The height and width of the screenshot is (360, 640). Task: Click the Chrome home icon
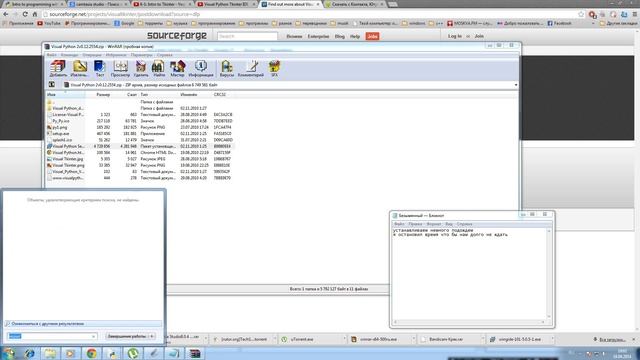pyautogui.click(x=35, y=14)
